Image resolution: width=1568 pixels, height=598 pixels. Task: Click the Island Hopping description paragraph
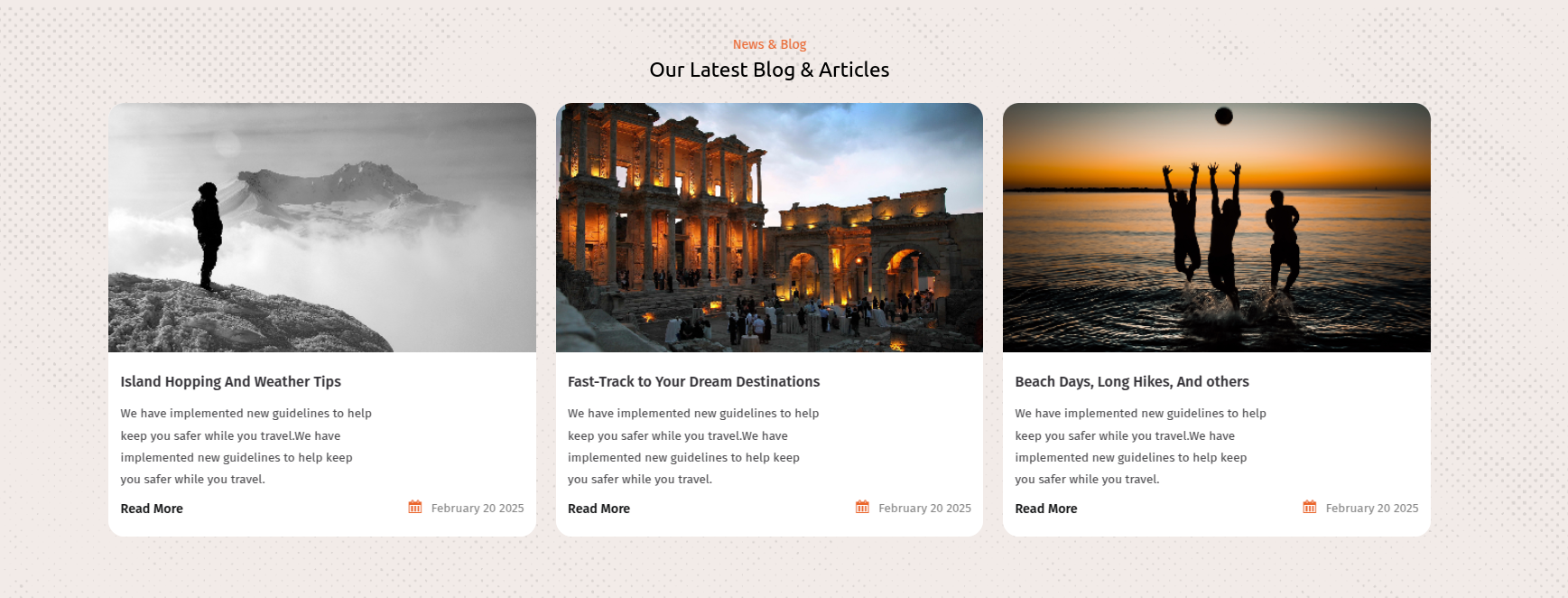point(246,446)
